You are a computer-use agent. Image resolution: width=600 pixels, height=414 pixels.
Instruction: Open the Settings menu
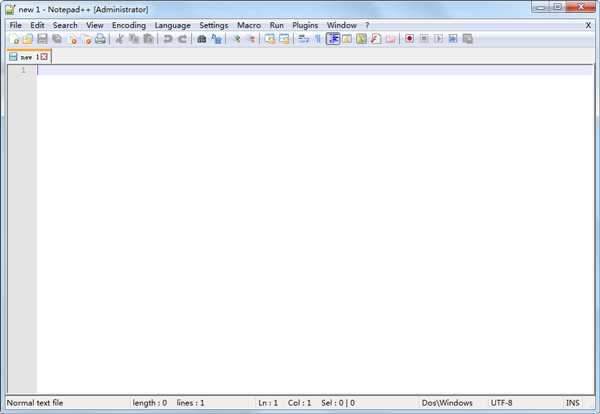[x=214, y=25]
